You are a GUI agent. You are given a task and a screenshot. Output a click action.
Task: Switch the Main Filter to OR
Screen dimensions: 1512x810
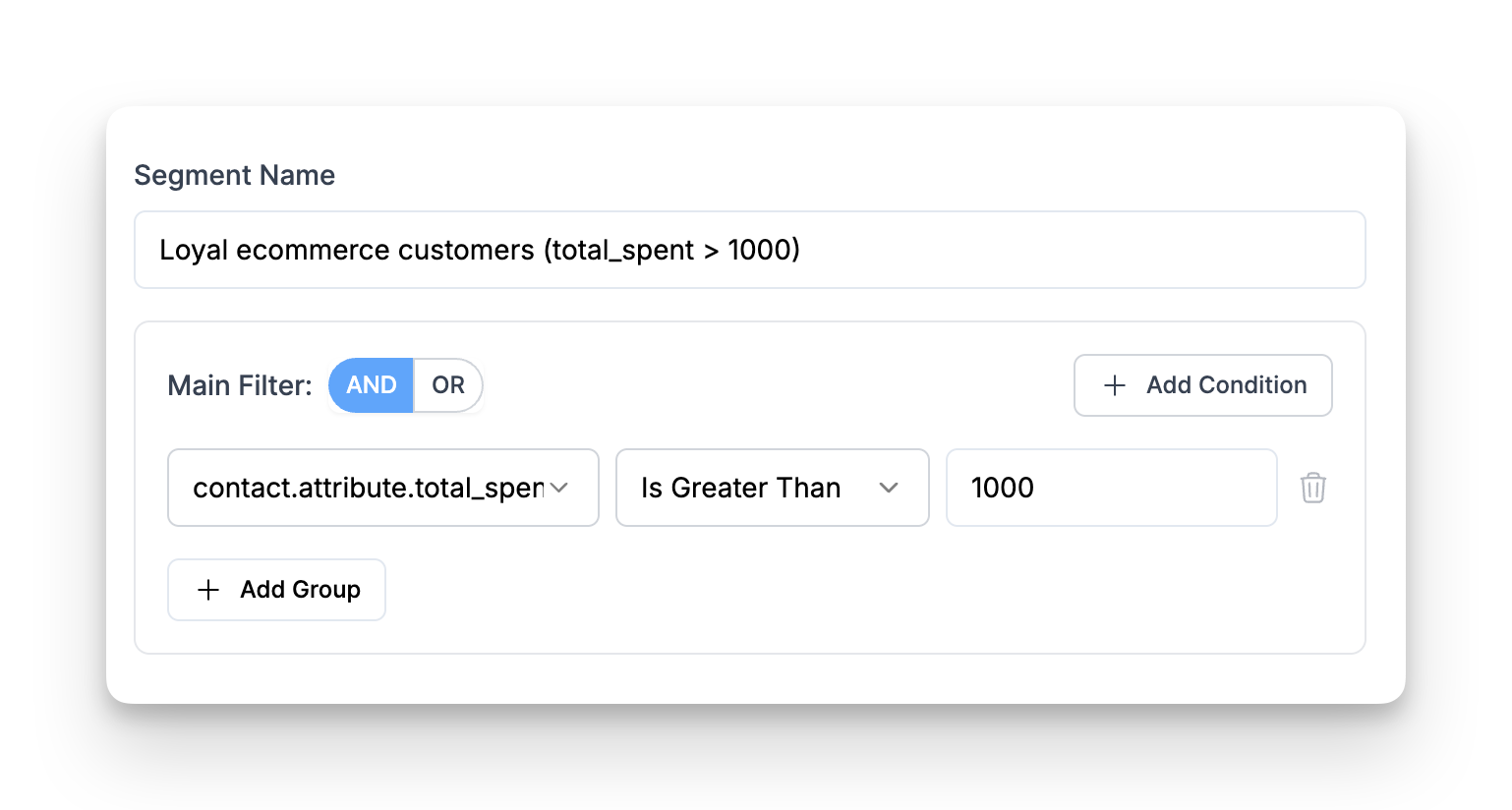(448, 385)
